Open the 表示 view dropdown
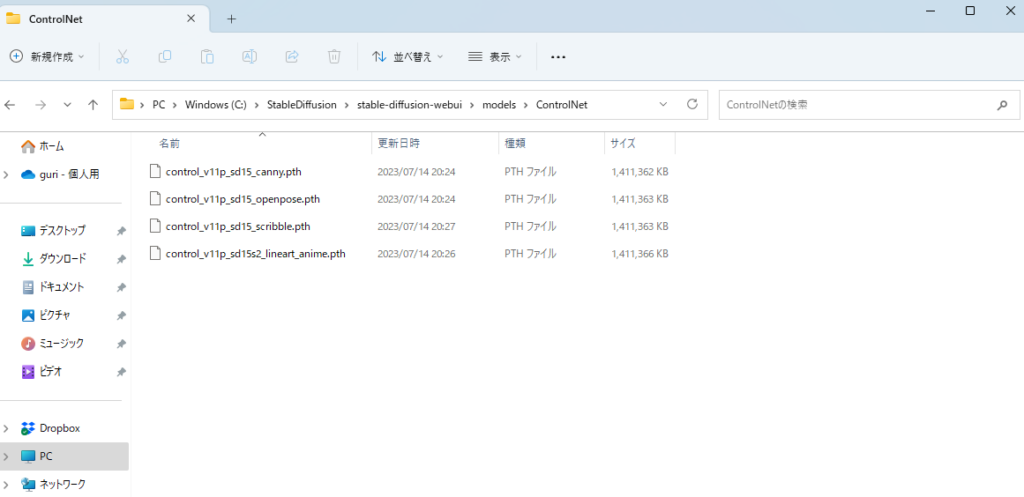Viewport: 1024px width, 497px height. 495,57
